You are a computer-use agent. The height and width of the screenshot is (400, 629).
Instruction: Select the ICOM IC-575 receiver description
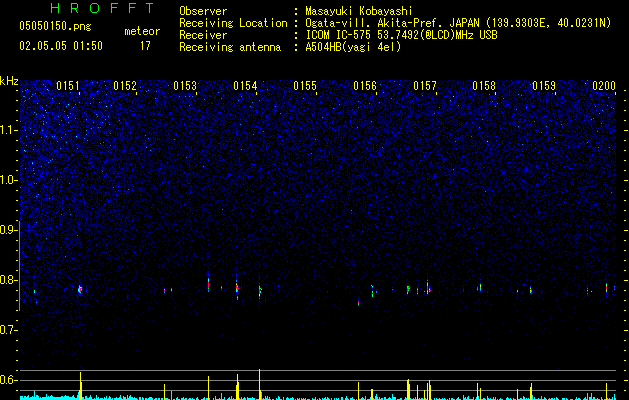coord(401,35)
